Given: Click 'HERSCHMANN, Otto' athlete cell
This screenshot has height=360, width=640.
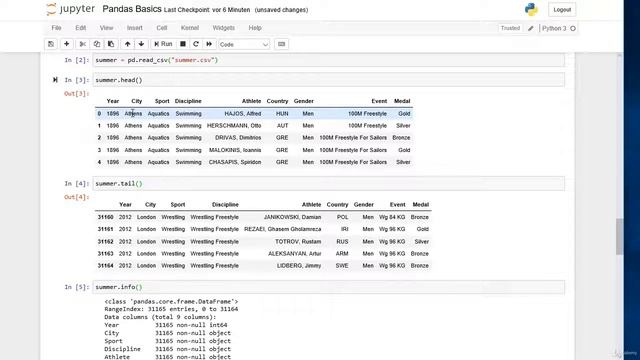Looking at the screenshot, I should click(234, 126).
